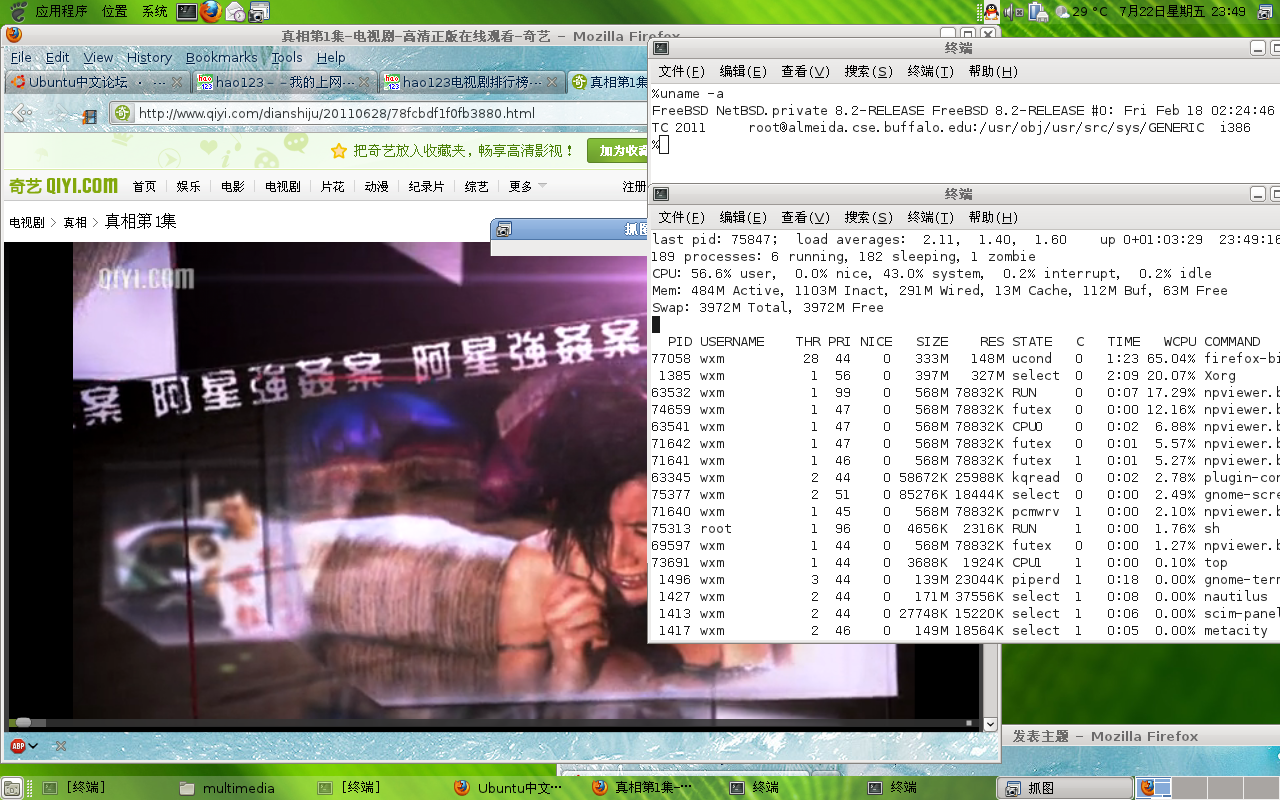
Task: Close the Ubuntu中文论坛 tab
Action: (177, 82)
